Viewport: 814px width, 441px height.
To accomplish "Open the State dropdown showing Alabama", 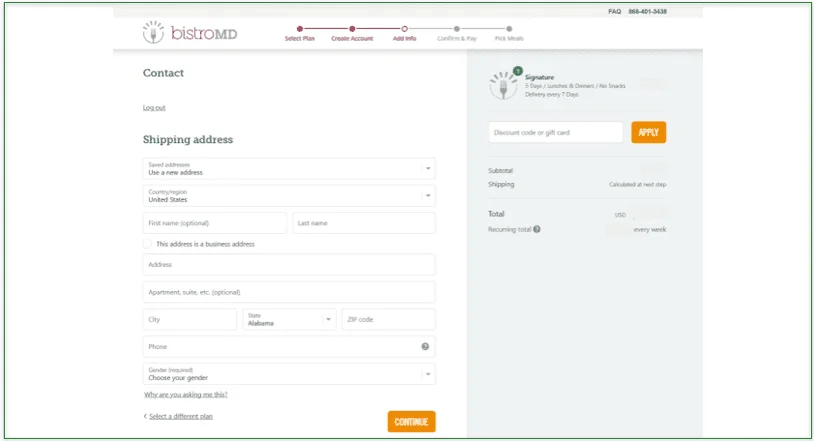I will click(x=289, y=319).
